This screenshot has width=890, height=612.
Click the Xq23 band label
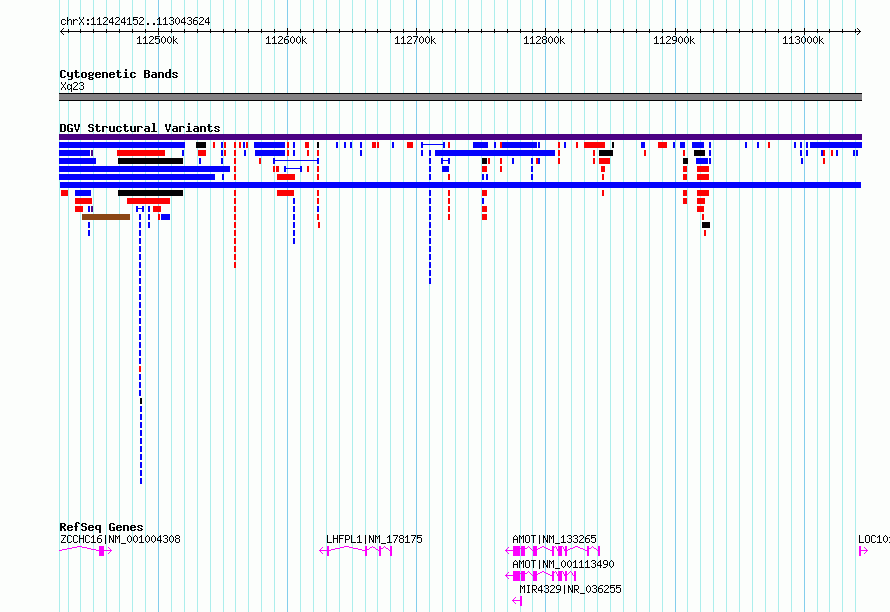point(72,86)
